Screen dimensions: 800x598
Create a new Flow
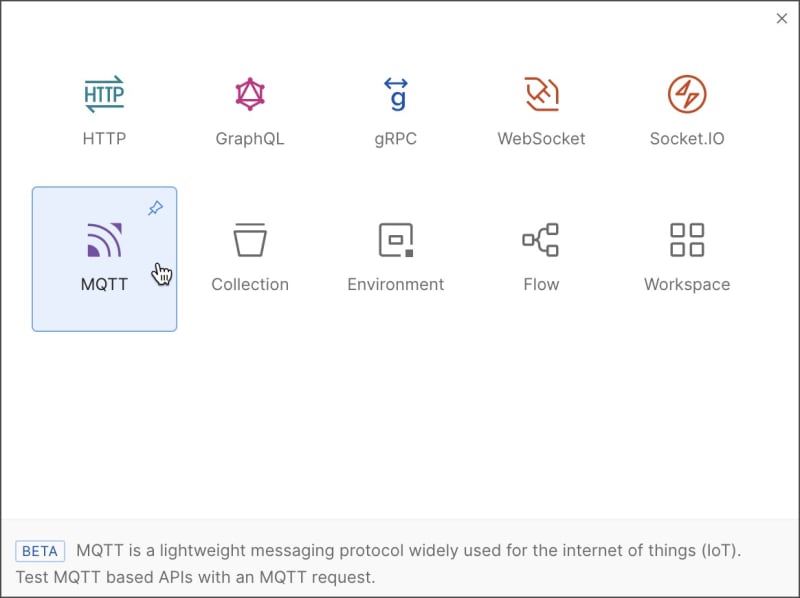(541, 240)
